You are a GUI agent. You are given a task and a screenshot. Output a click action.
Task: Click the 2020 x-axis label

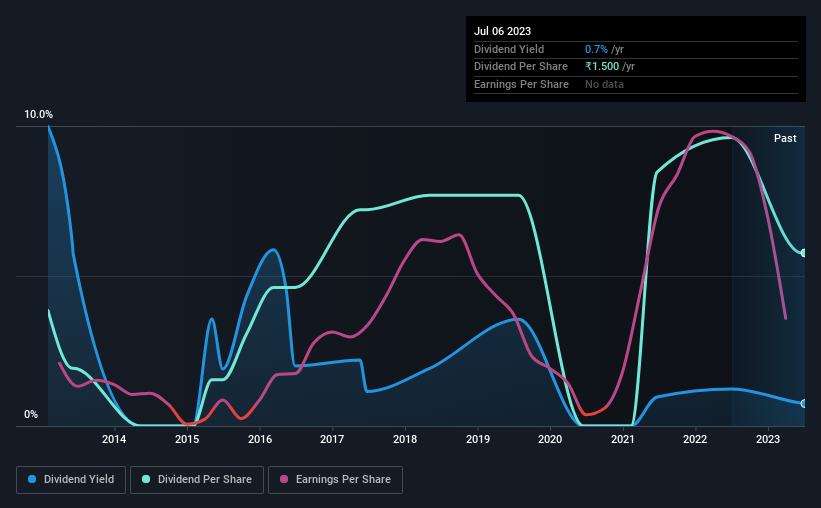tap(550, 439)
